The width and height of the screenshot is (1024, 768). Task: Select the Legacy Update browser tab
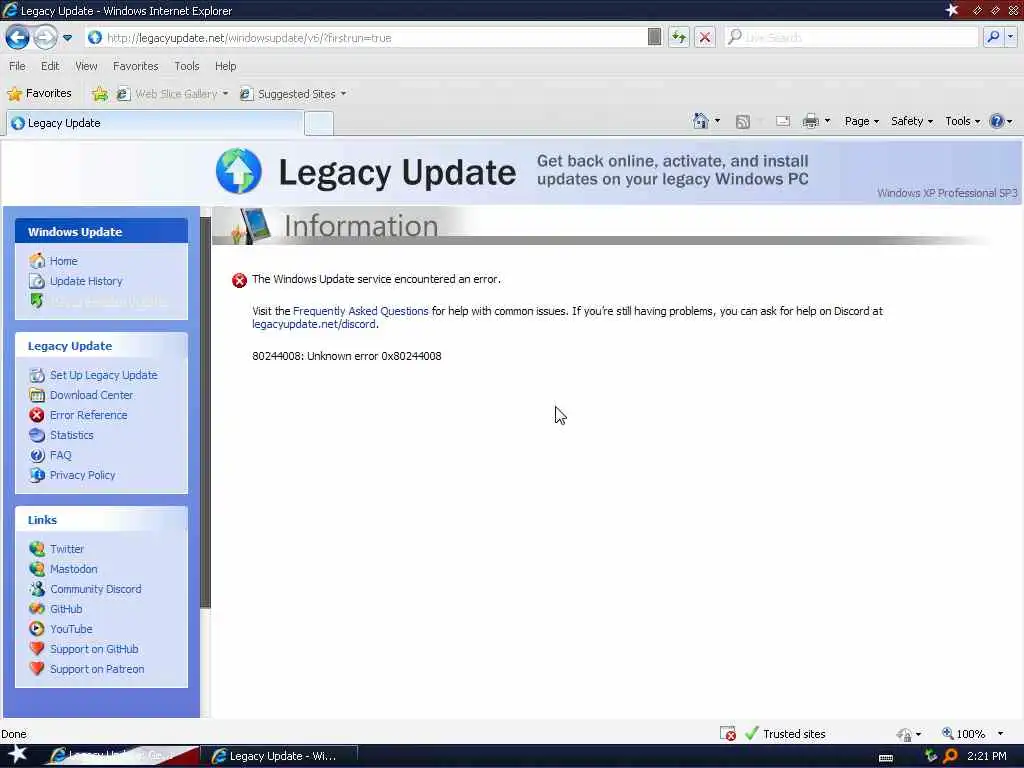(155, 123)
